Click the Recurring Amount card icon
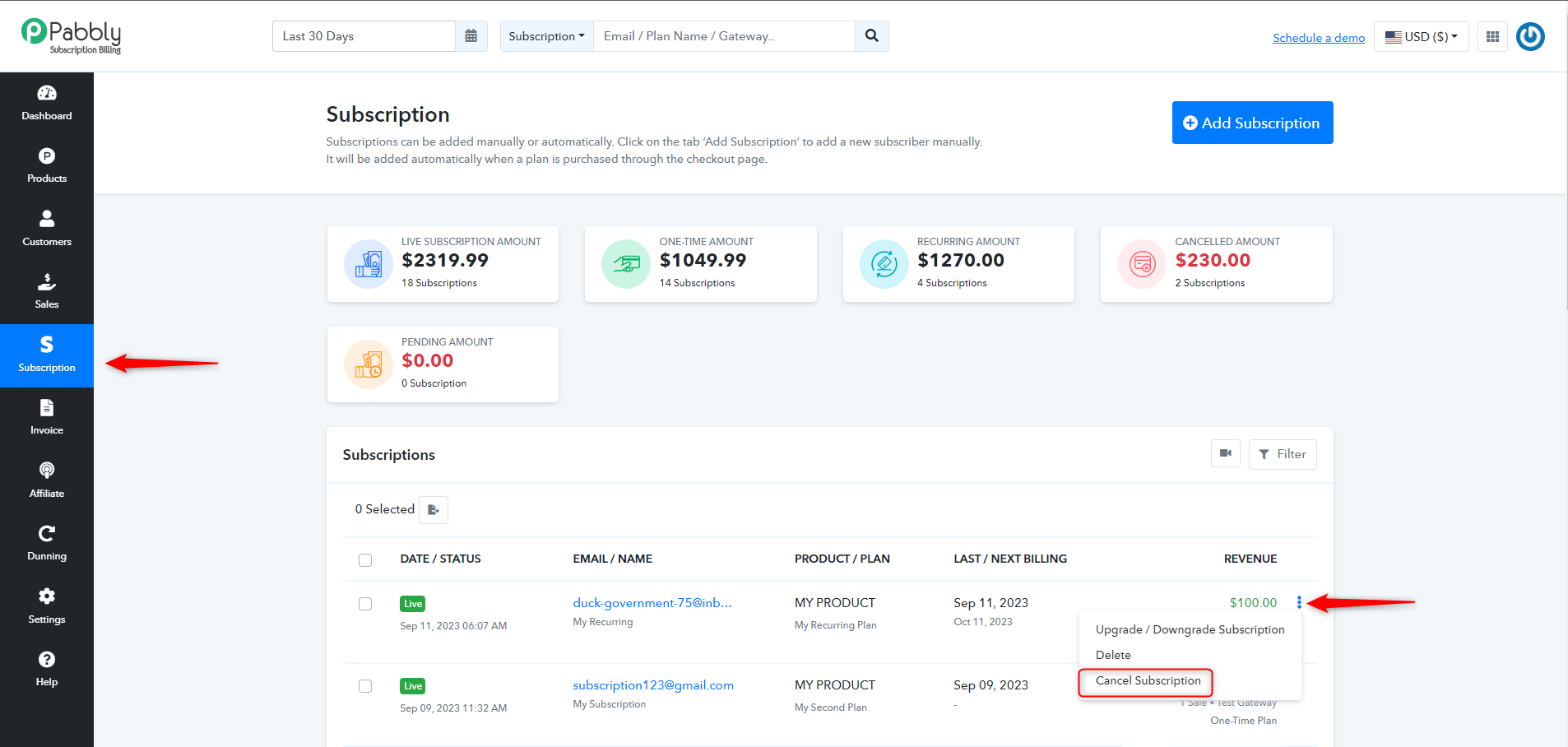 (x=884, y=264)
